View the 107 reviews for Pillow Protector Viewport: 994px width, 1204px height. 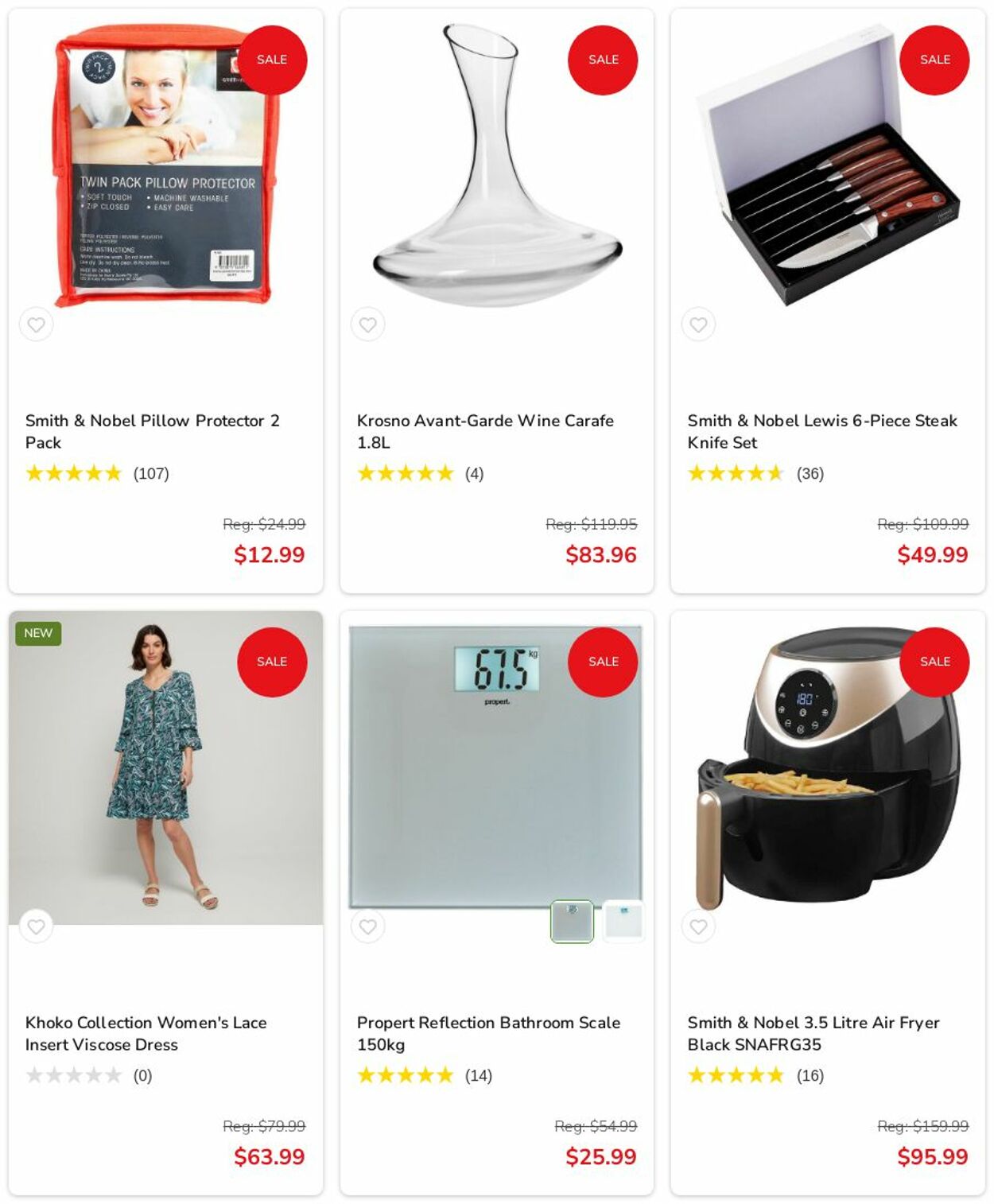tap(151, 474)
